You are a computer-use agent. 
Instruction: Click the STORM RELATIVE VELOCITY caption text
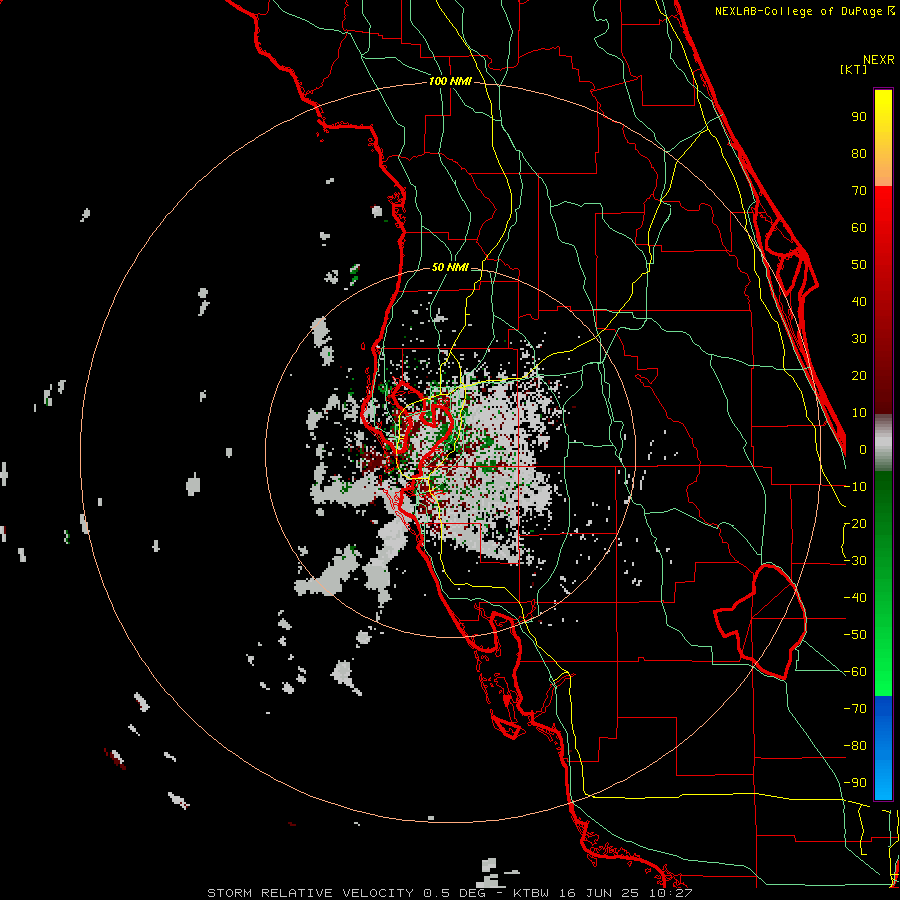click(311, 893)
